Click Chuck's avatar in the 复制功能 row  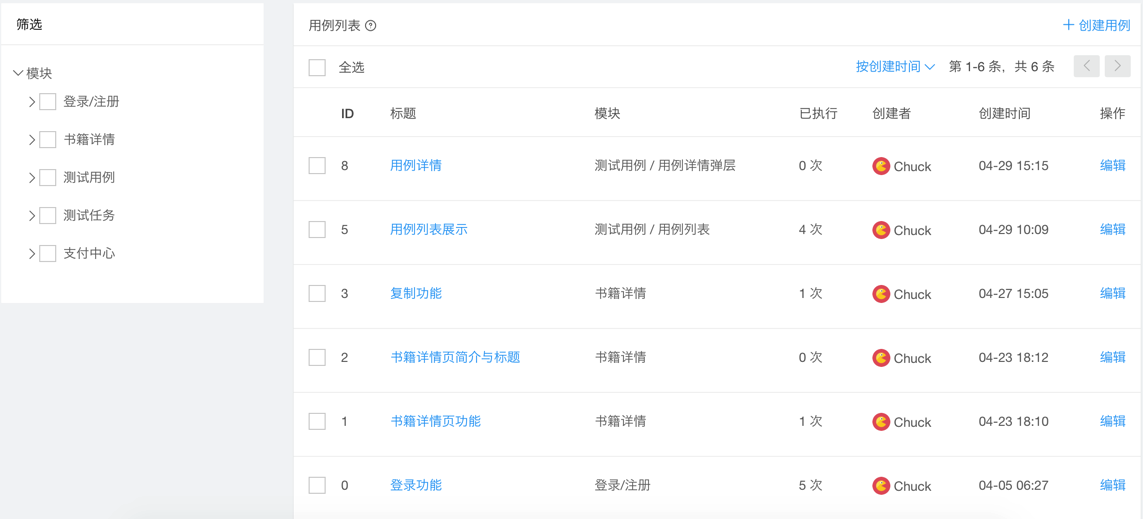click(x=881, y=294)
